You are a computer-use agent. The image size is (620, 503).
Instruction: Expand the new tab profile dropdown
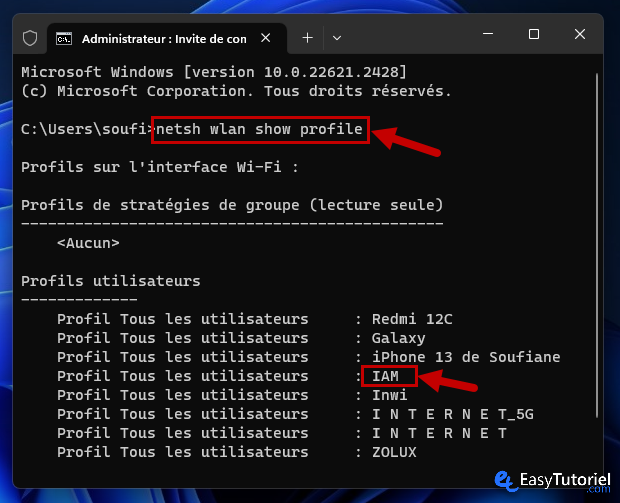tap(337, 38)
